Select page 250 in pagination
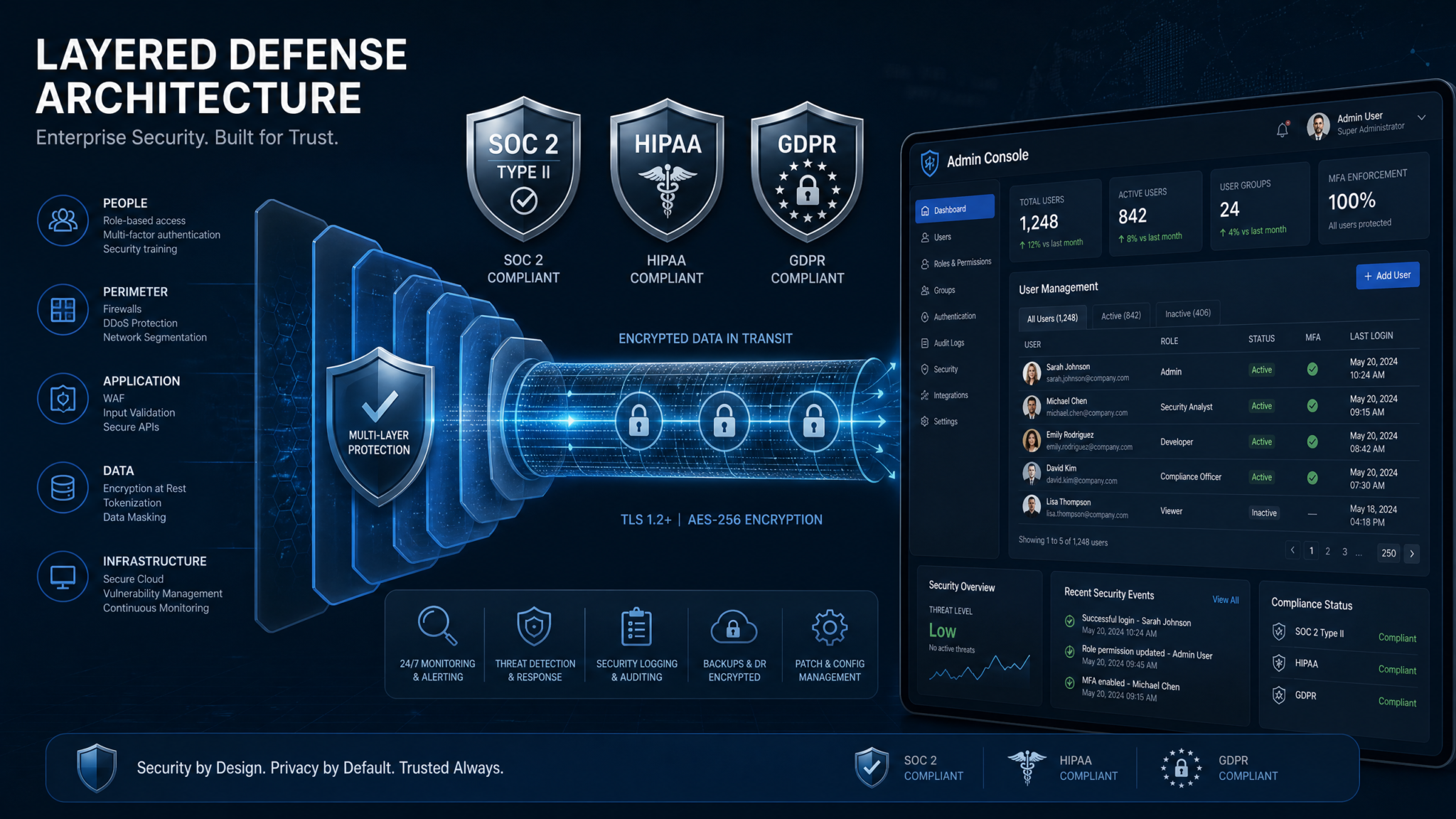Image resolution: width=1456 pixels, height=819 pixels. coord(1388,552)
